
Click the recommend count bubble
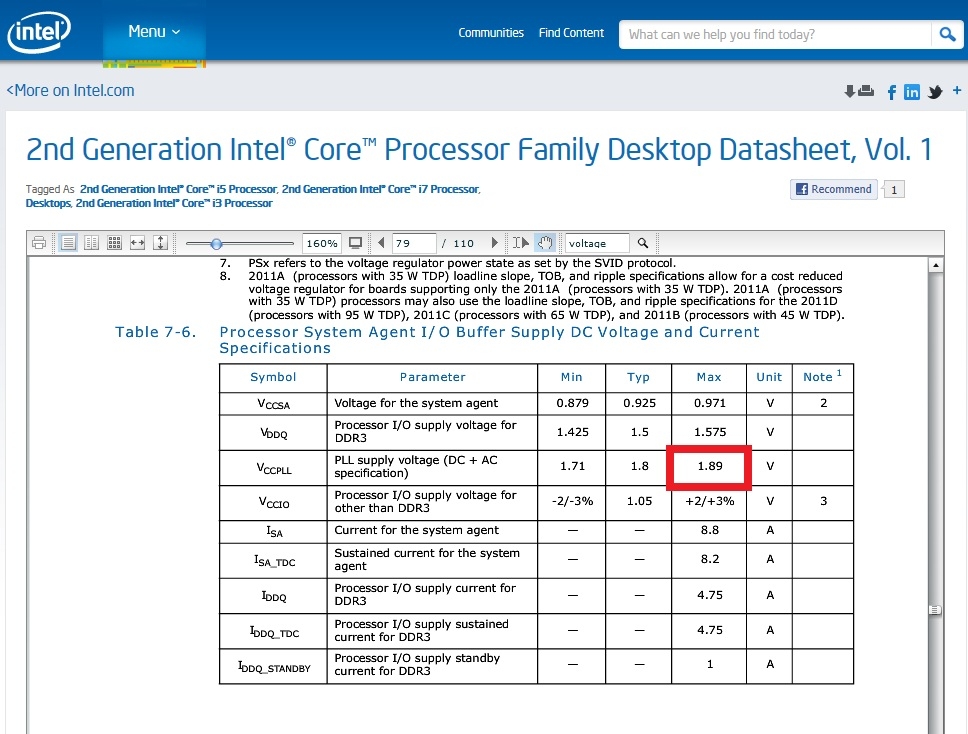click(x=894, y=190)
